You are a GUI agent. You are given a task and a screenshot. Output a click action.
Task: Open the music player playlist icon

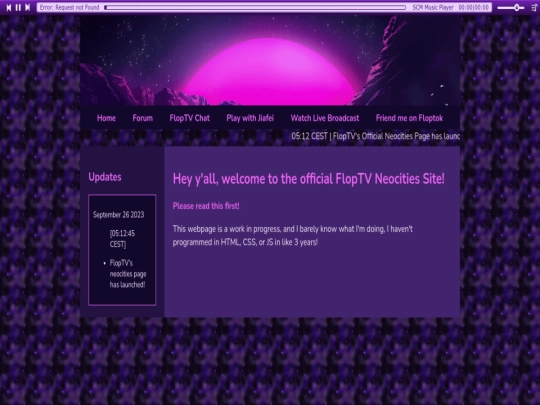[x=534, y=7]
